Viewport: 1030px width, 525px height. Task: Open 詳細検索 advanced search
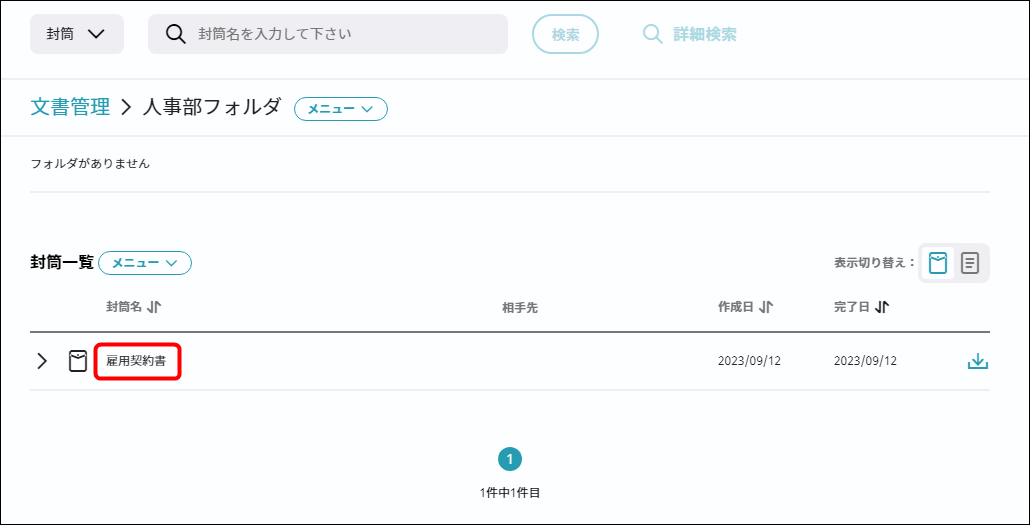click(690, 34)
